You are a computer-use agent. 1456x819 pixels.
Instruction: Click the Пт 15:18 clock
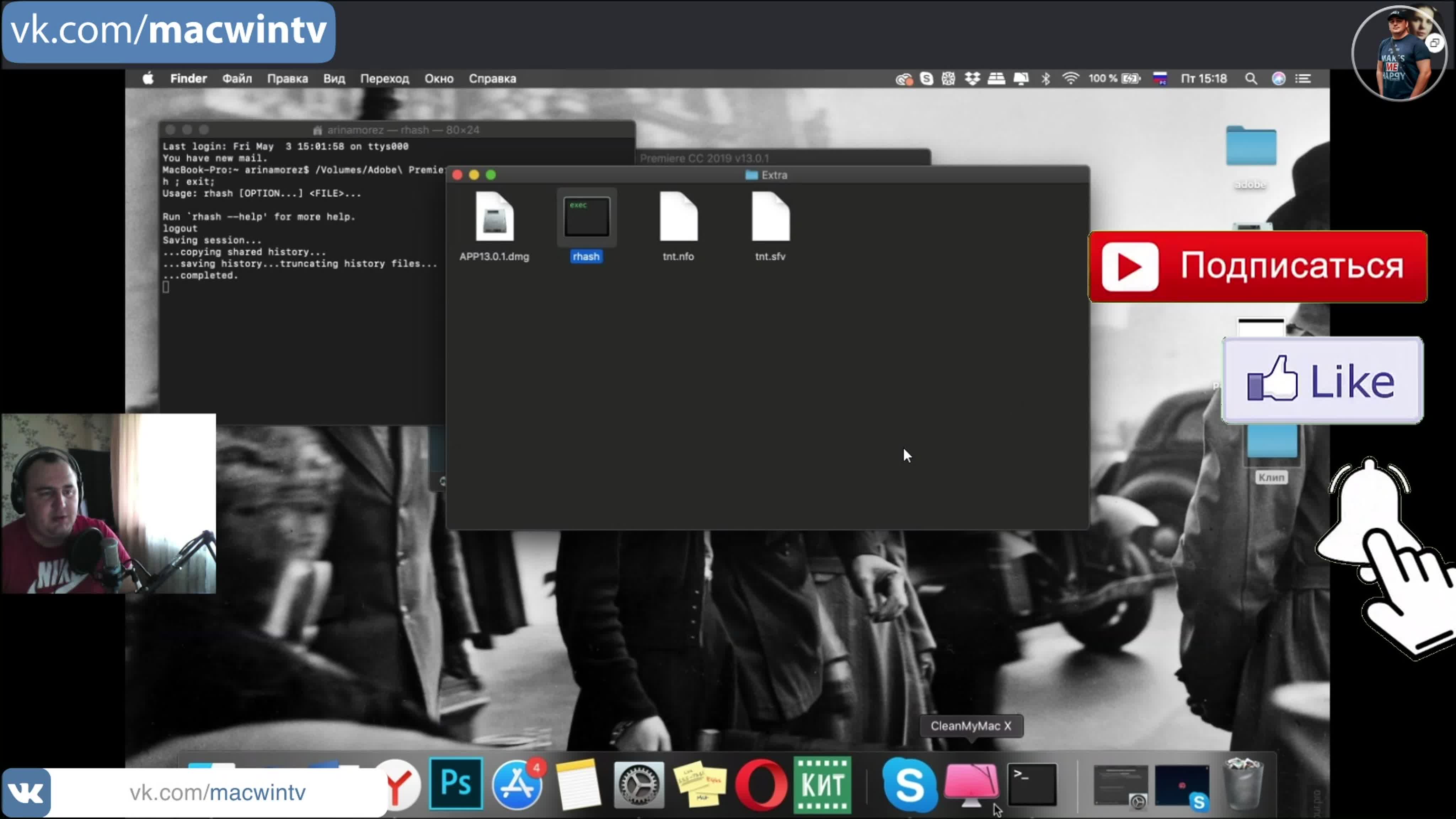[x=1203, y=79]
